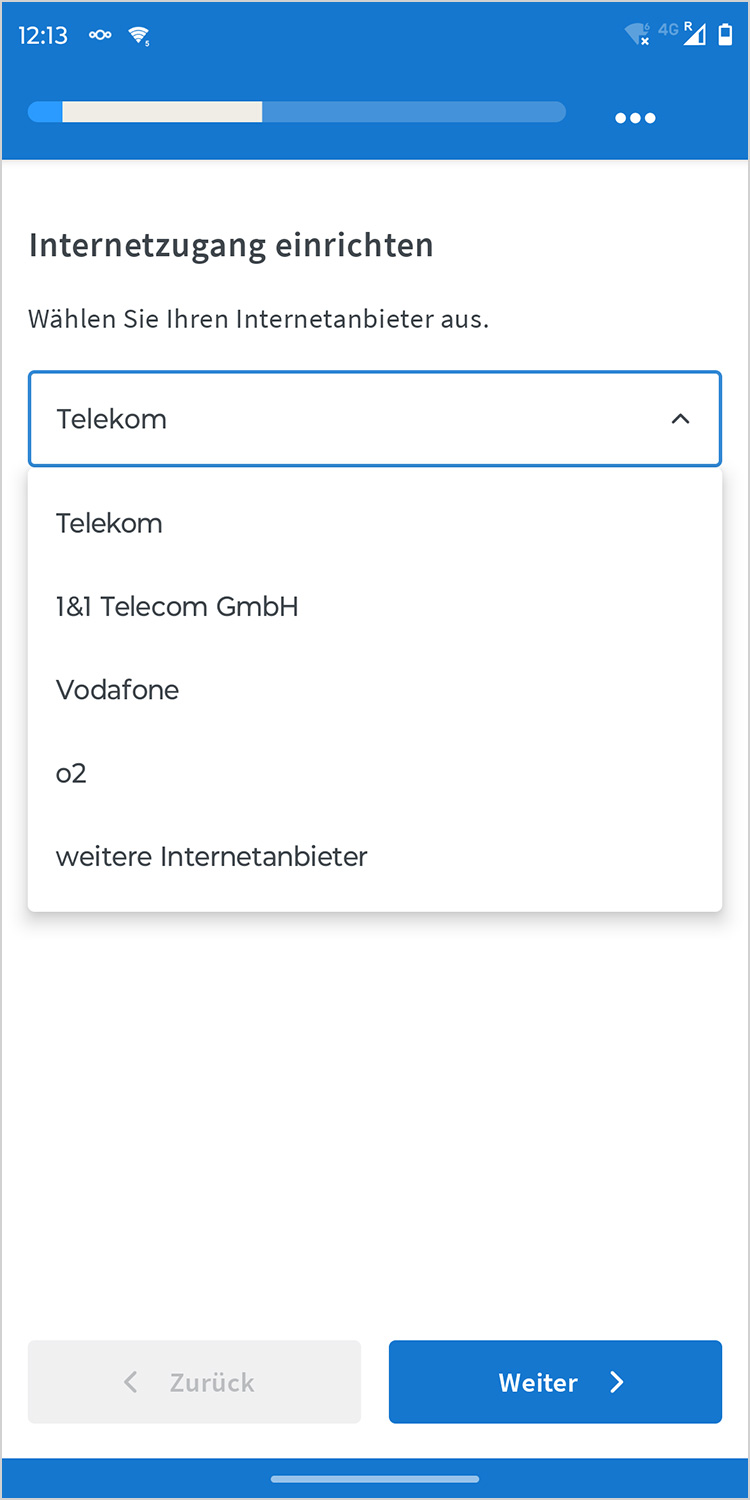750x1500 pixels.
Task: Click the setup progress bar
Action: click(296, 112)
